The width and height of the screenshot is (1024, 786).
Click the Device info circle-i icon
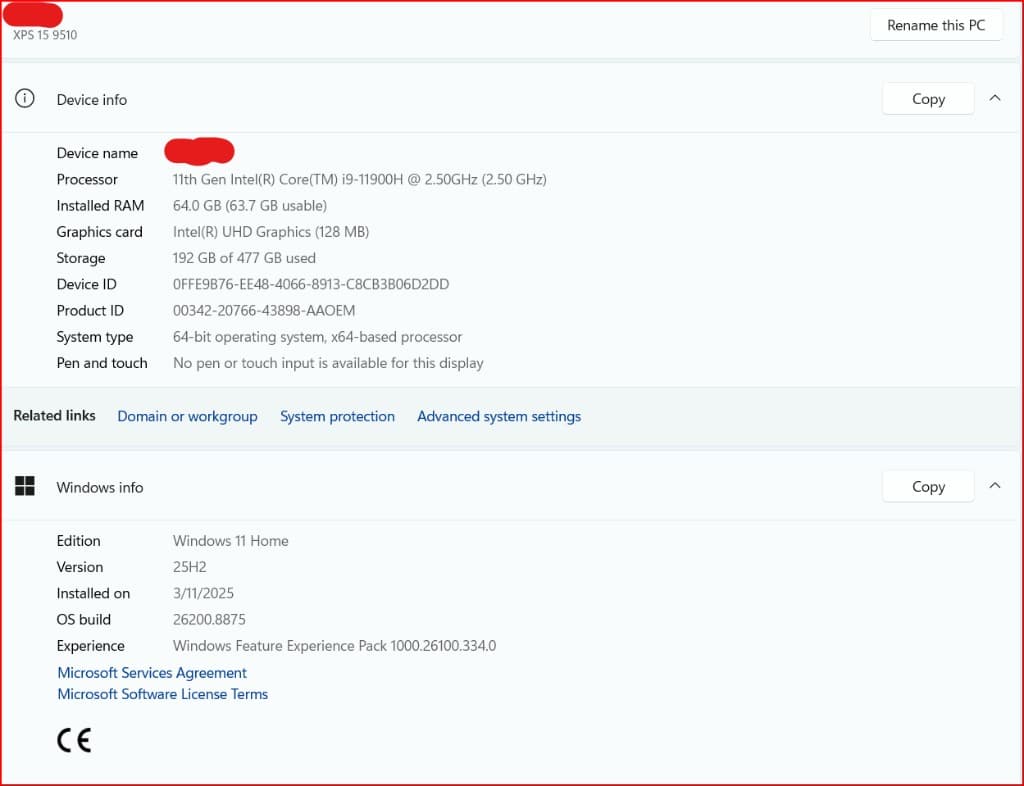click(x=25, y=99)
